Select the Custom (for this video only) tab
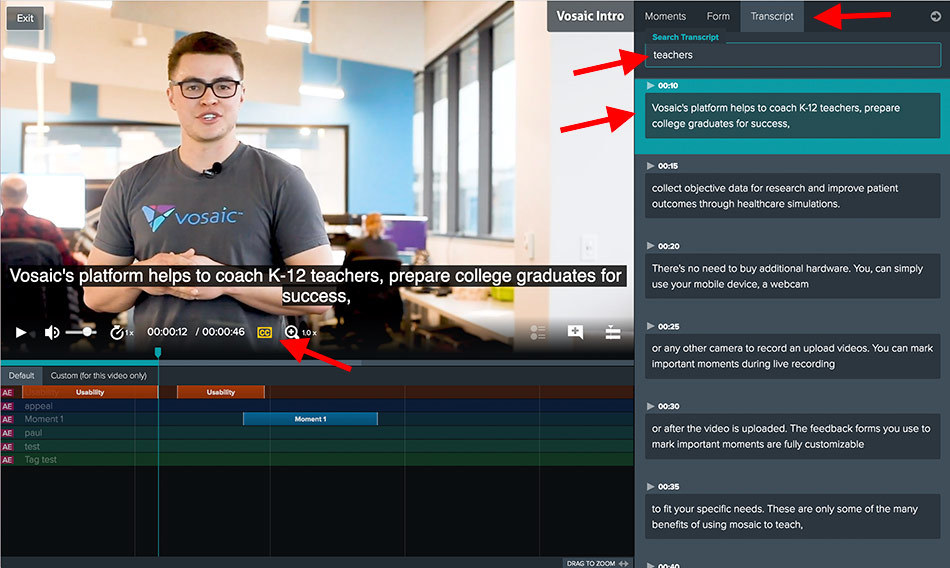Viewport: 950px width, 568px height. click(98, 375)
